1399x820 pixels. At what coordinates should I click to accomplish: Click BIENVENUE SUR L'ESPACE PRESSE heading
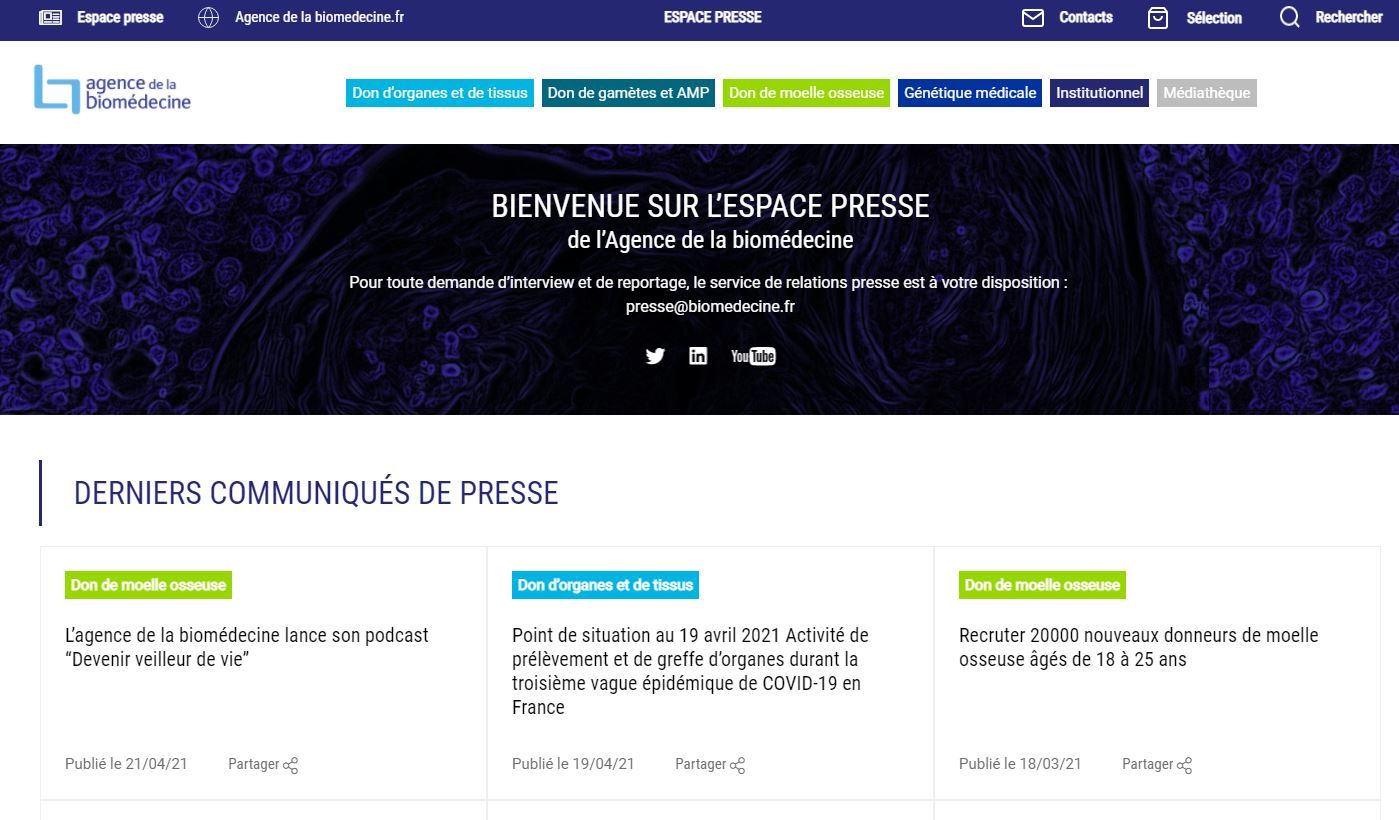click(710, 206)
